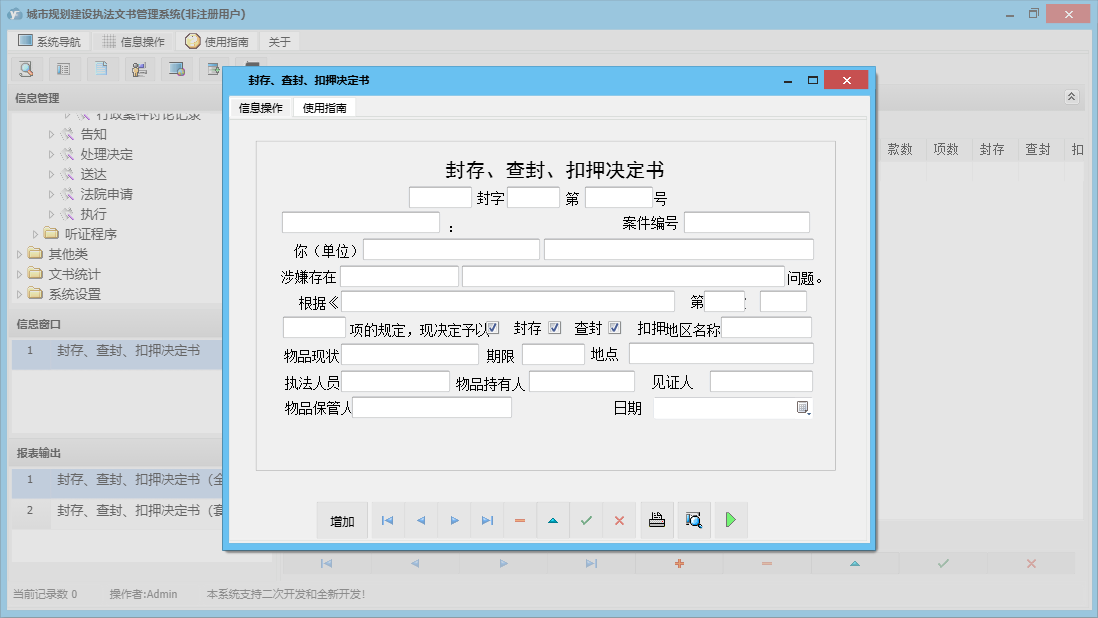Screen dimensions: 1098x618
Task: Go to the last record arrow
Action: [x=487, y=520]
